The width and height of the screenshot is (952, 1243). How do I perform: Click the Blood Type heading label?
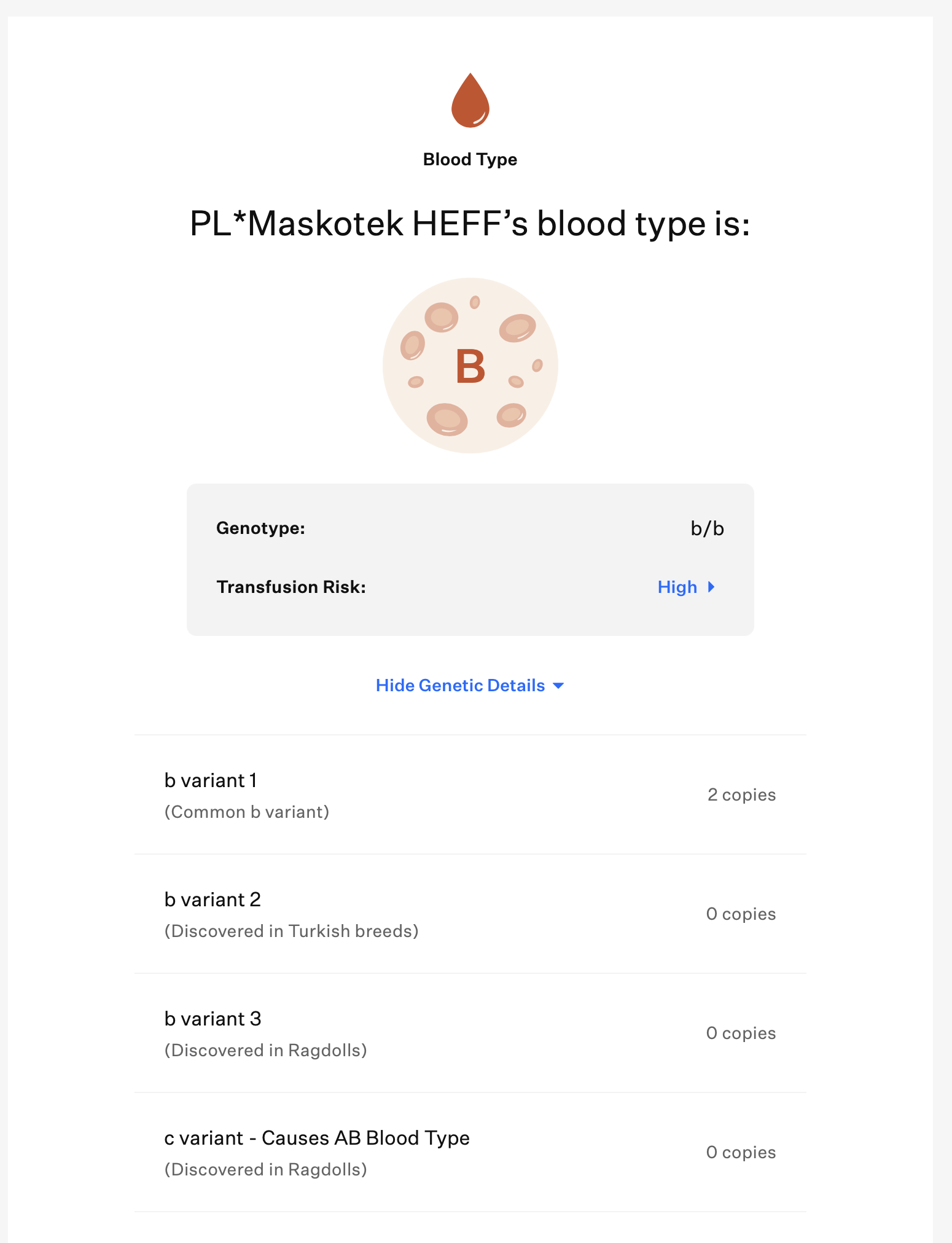tap(470, 160)
